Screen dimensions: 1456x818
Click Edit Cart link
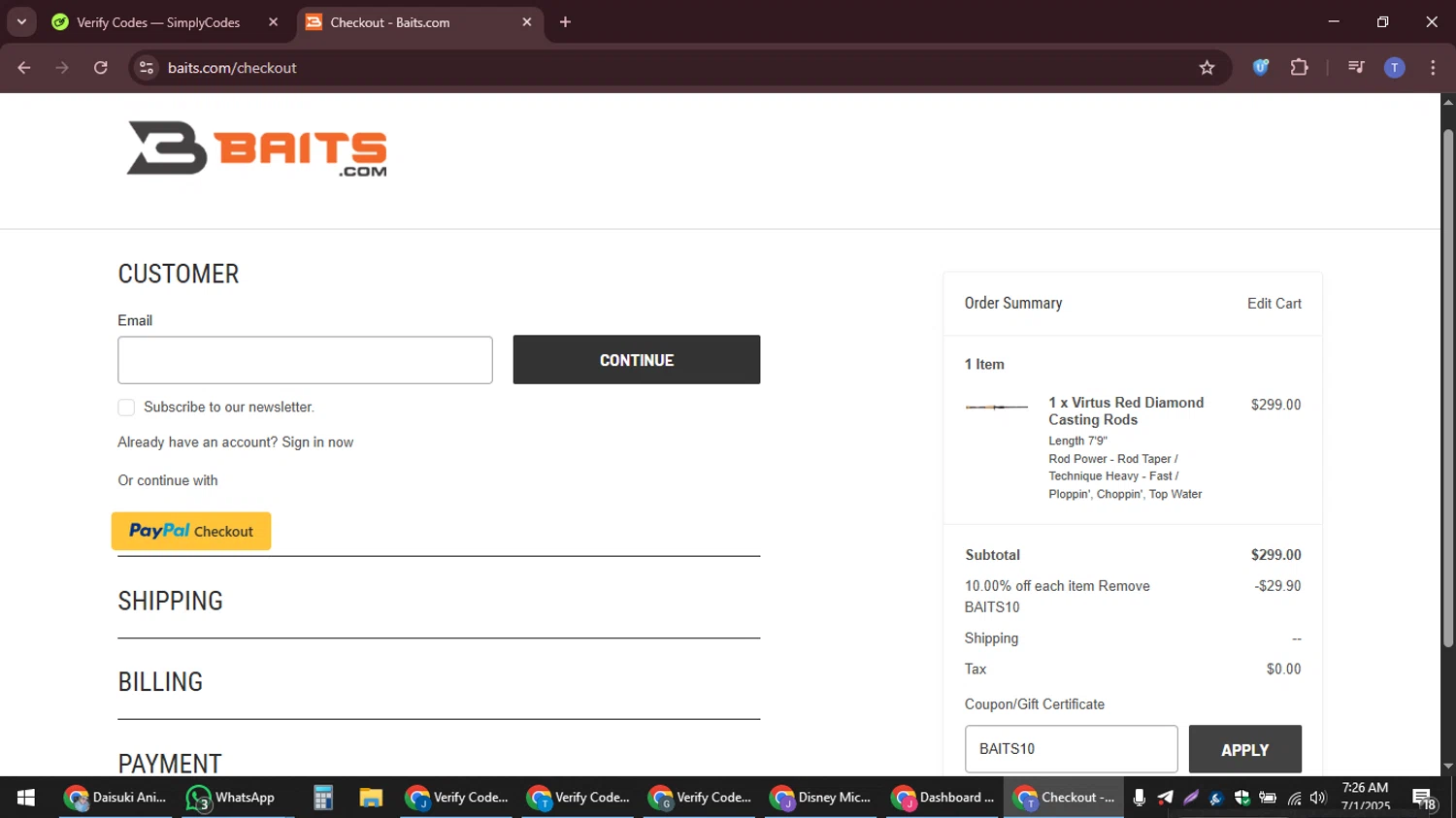click(x=1274, y=304)
